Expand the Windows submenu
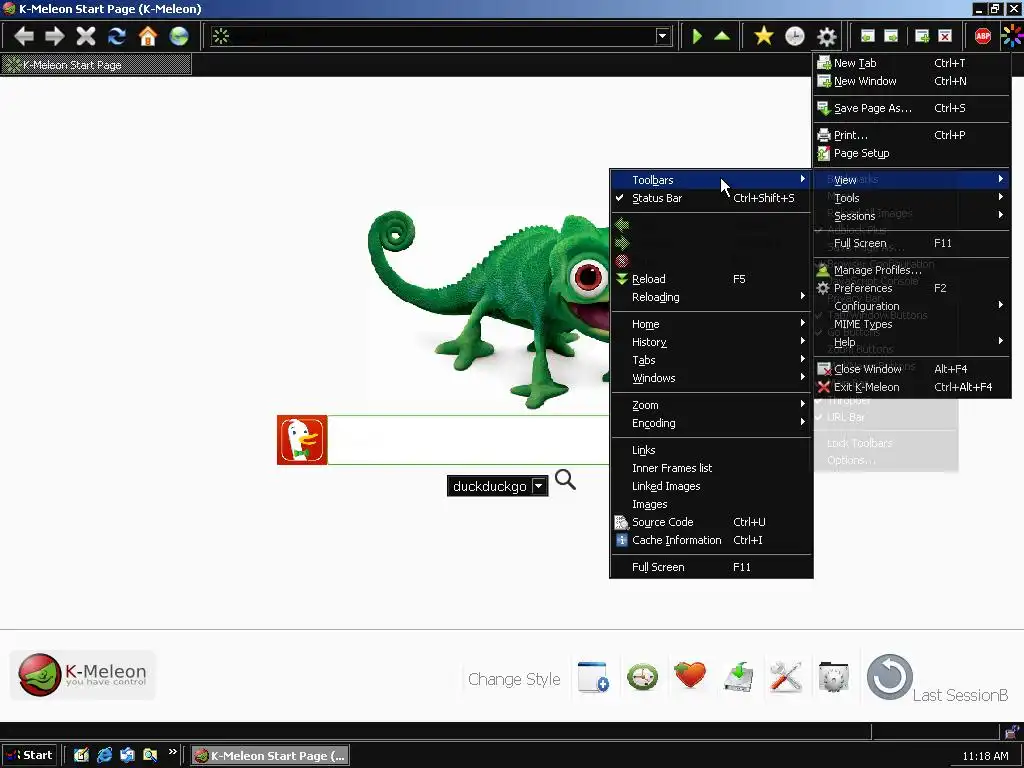1024x768 pixels. pyautogui.click(x=712, y=378)
